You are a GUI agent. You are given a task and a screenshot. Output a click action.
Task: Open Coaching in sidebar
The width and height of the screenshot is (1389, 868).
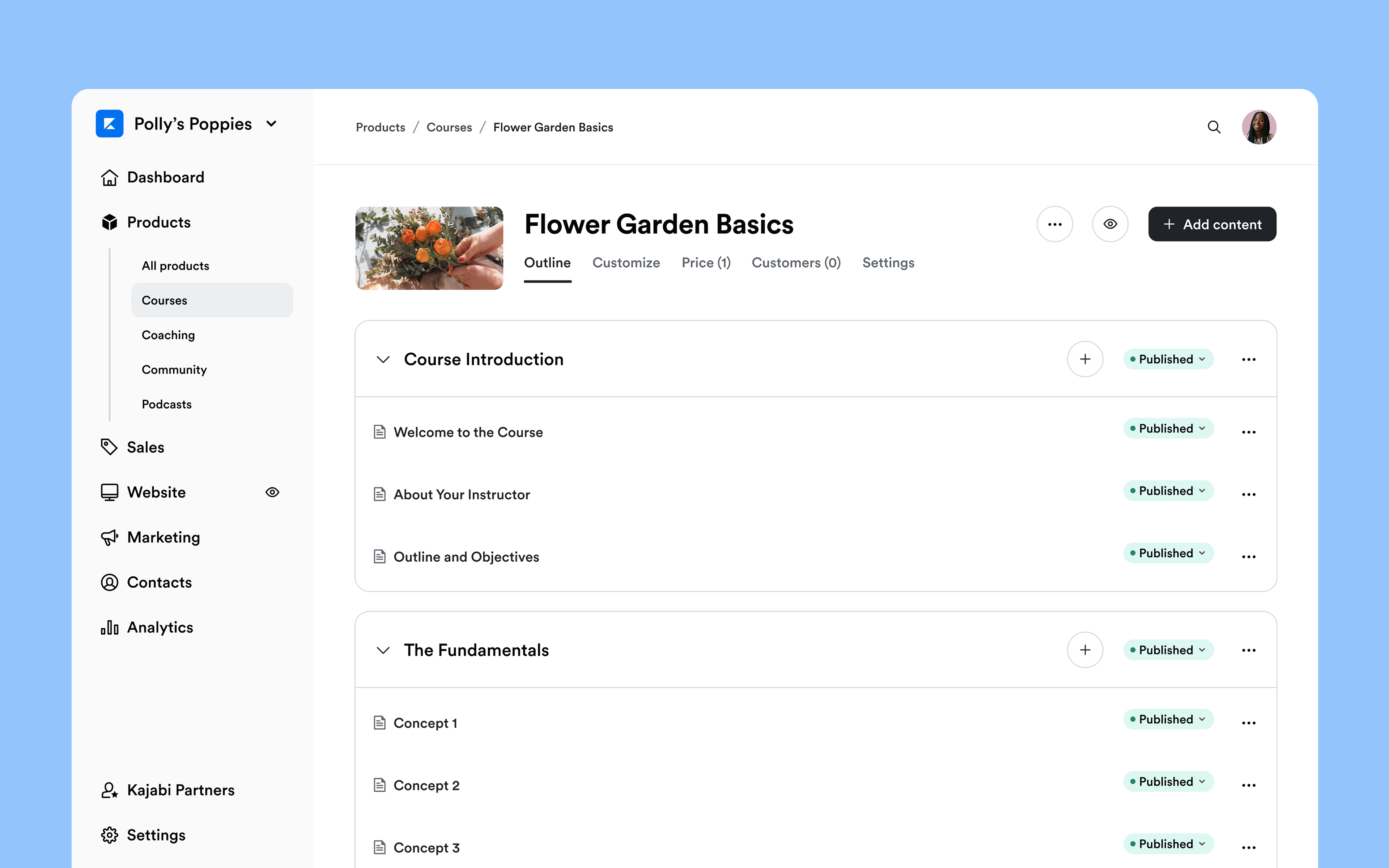coord(168,335)
